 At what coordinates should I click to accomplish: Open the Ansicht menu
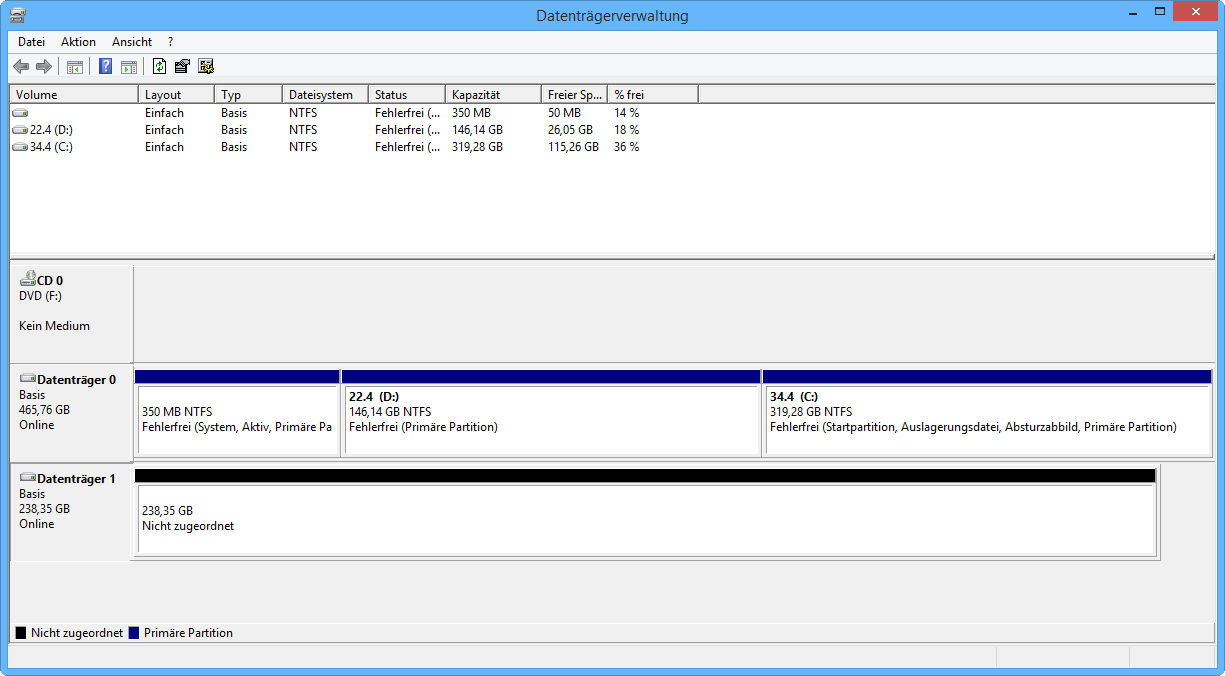coord(132,42)
